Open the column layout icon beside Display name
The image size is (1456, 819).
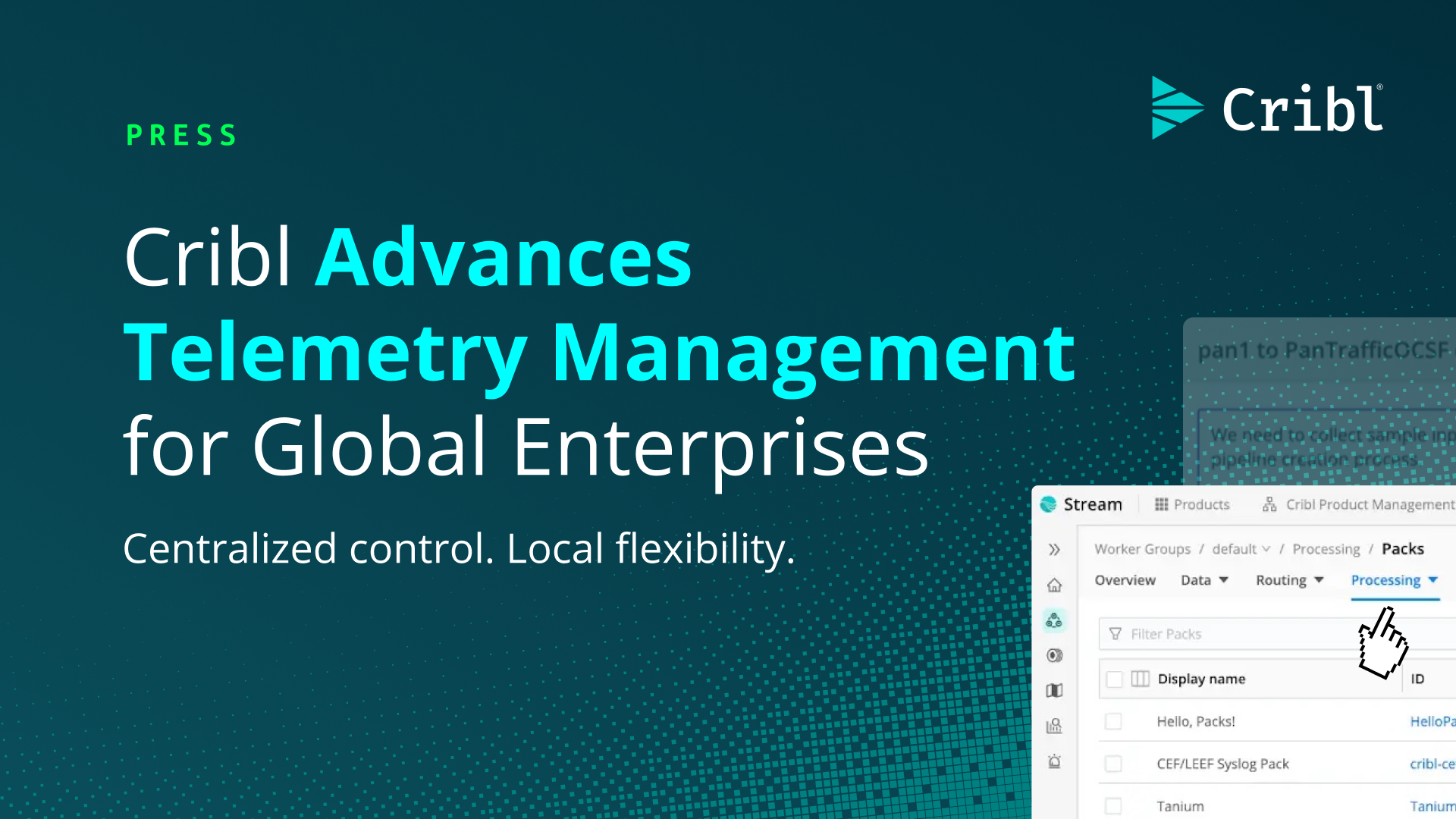[1139, 679]
